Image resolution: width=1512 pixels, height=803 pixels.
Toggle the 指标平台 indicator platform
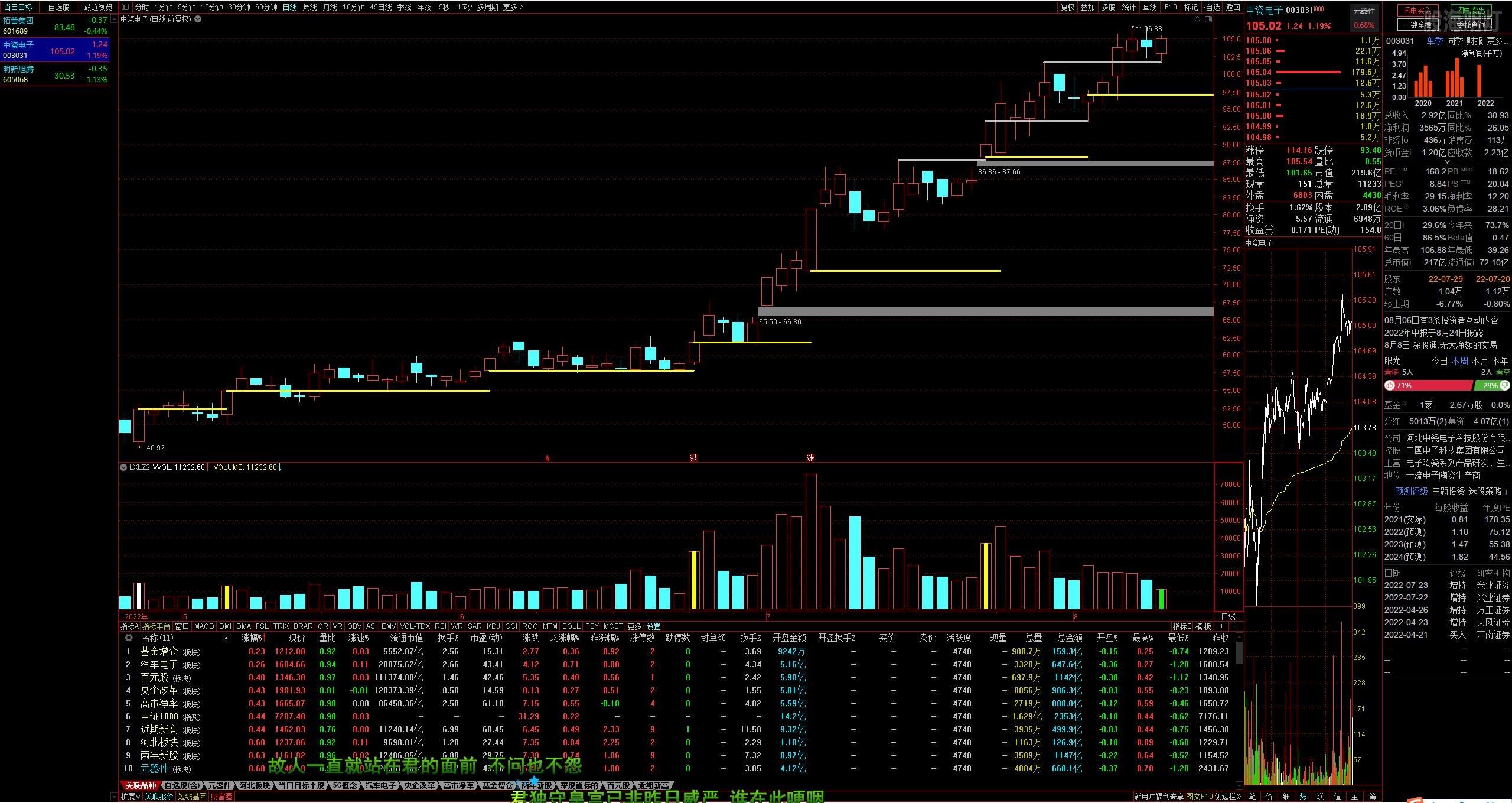tap(156, 626)
